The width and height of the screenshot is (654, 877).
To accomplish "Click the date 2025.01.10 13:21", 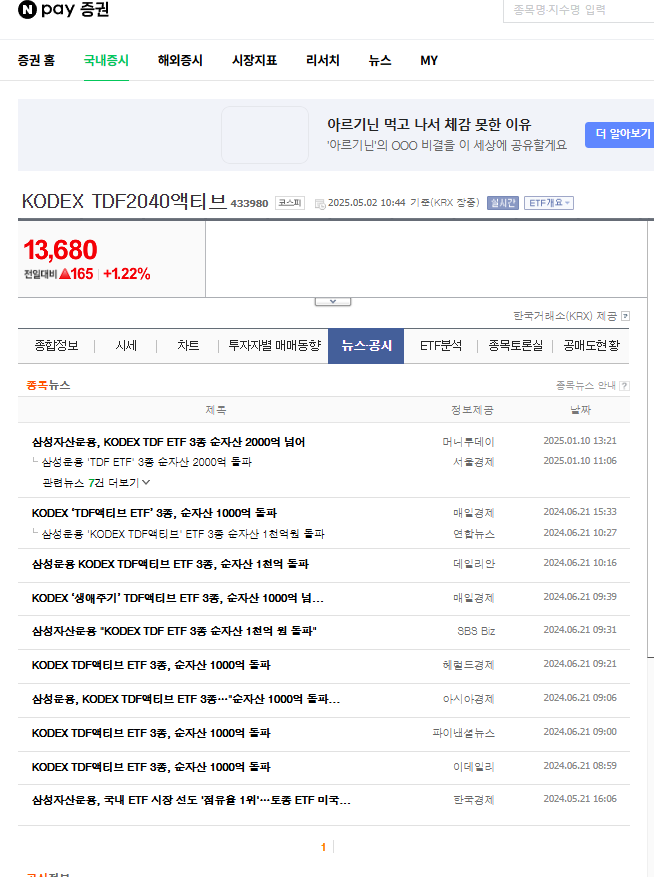I will [580, 441].
